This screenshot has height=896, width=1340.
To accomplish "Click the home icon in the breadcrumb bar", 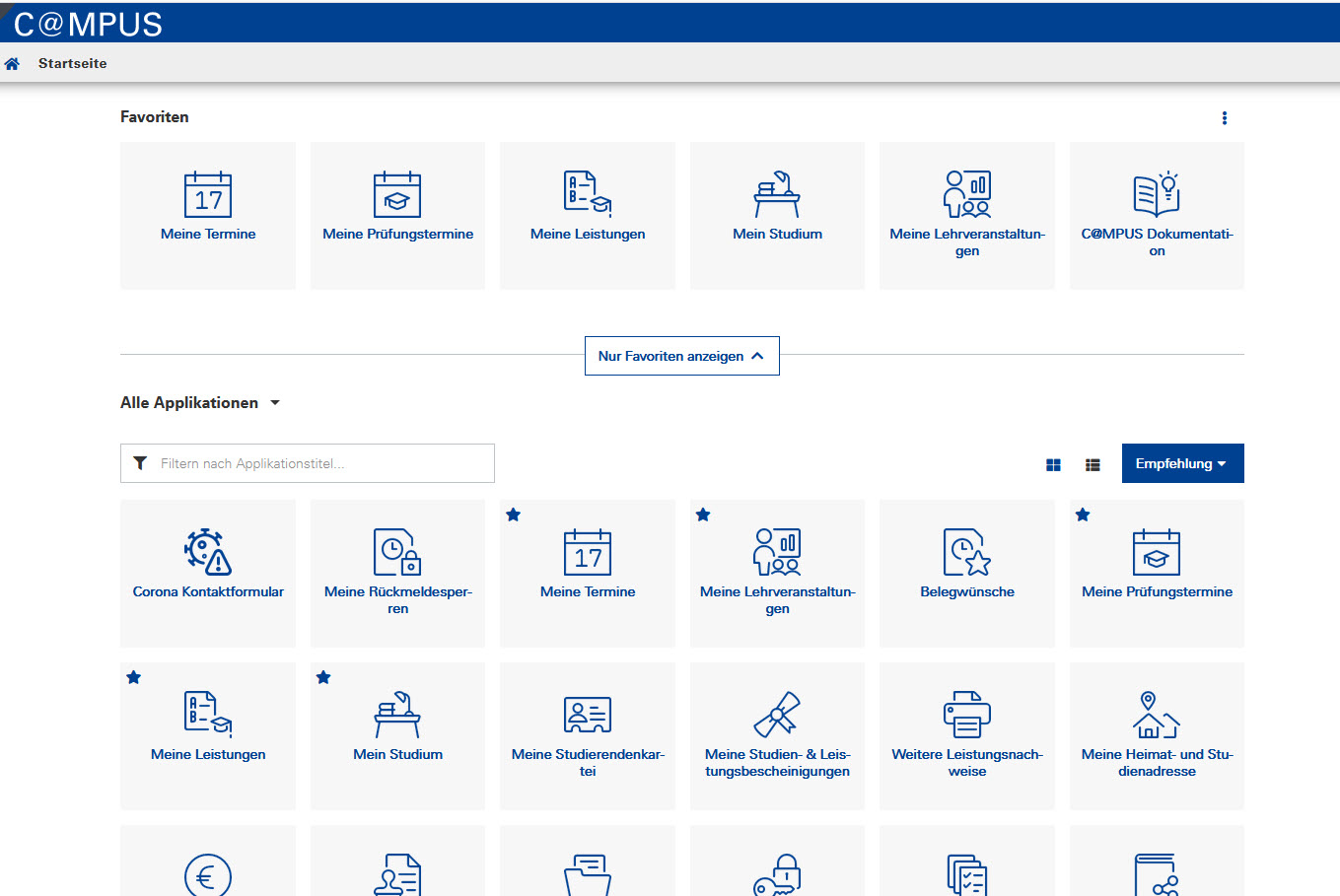I will pyautogui.click(x=12, y=63).
